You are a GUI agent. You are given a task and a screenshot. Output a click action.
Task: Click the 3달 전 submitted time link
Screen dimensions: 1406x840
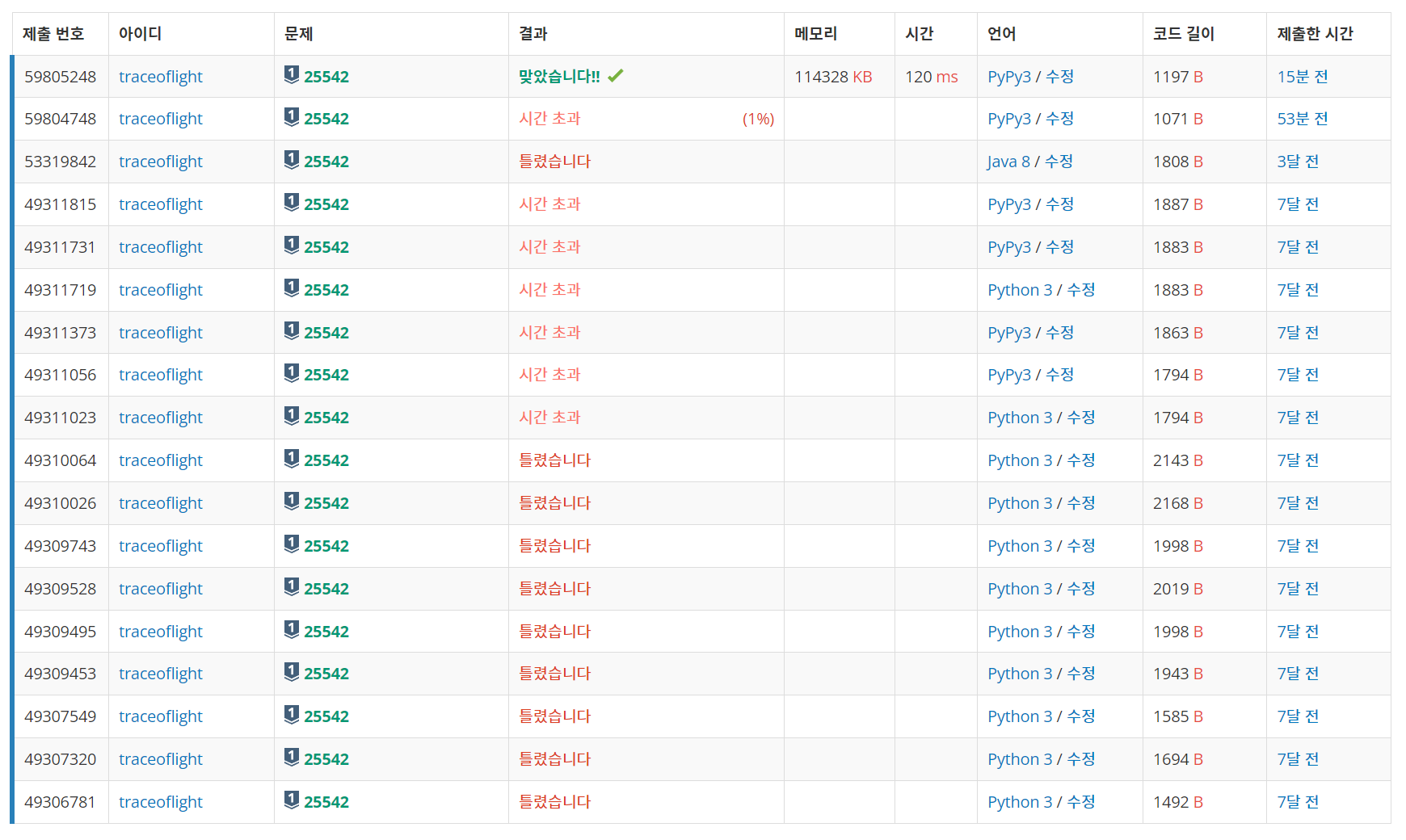[x=1298, y=162]
